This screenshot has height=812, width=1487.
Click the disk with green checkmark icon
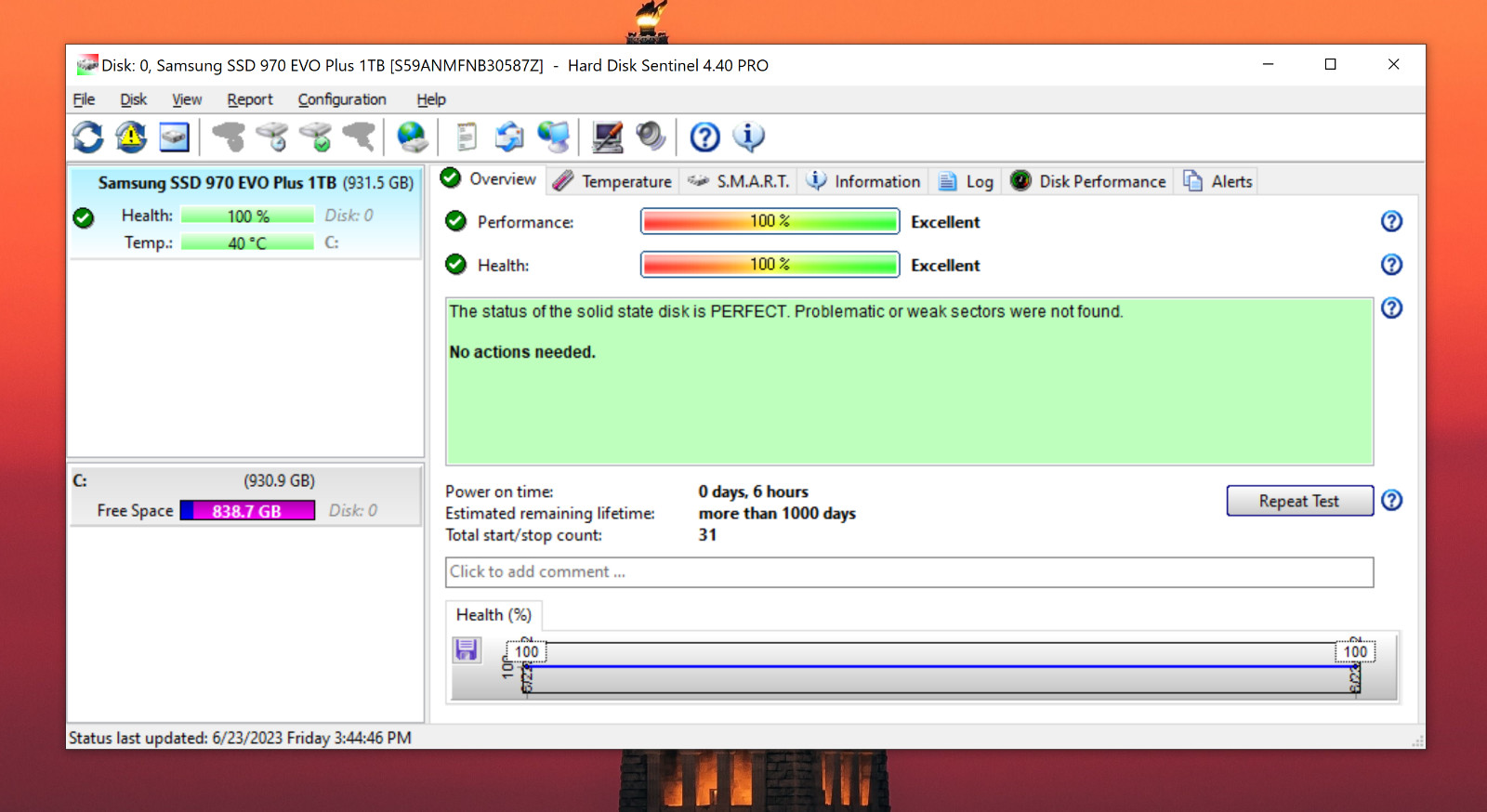click(x=316, y=138)
